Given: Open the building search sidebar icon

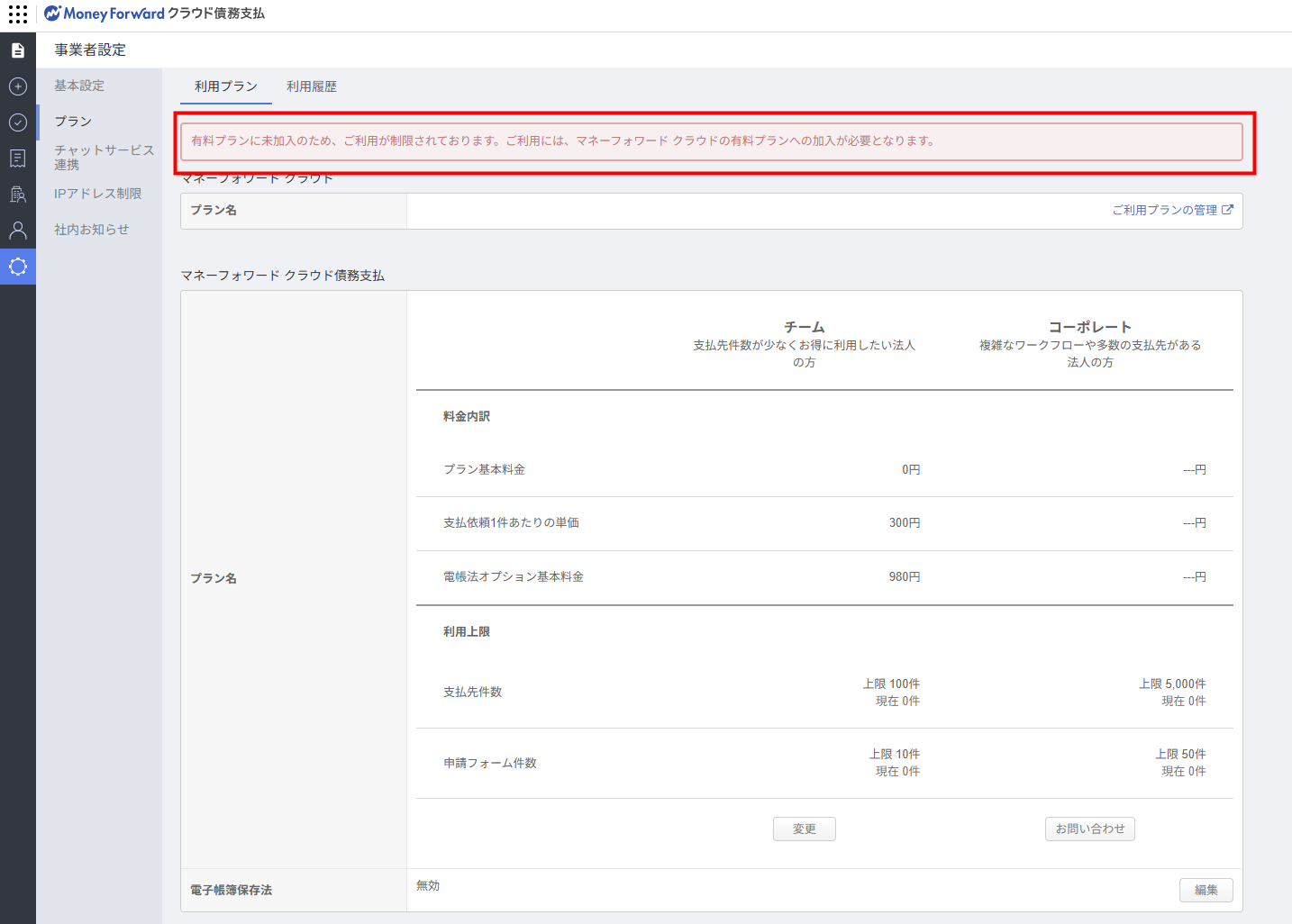Looking at the screenshot, I should (18, 195).
